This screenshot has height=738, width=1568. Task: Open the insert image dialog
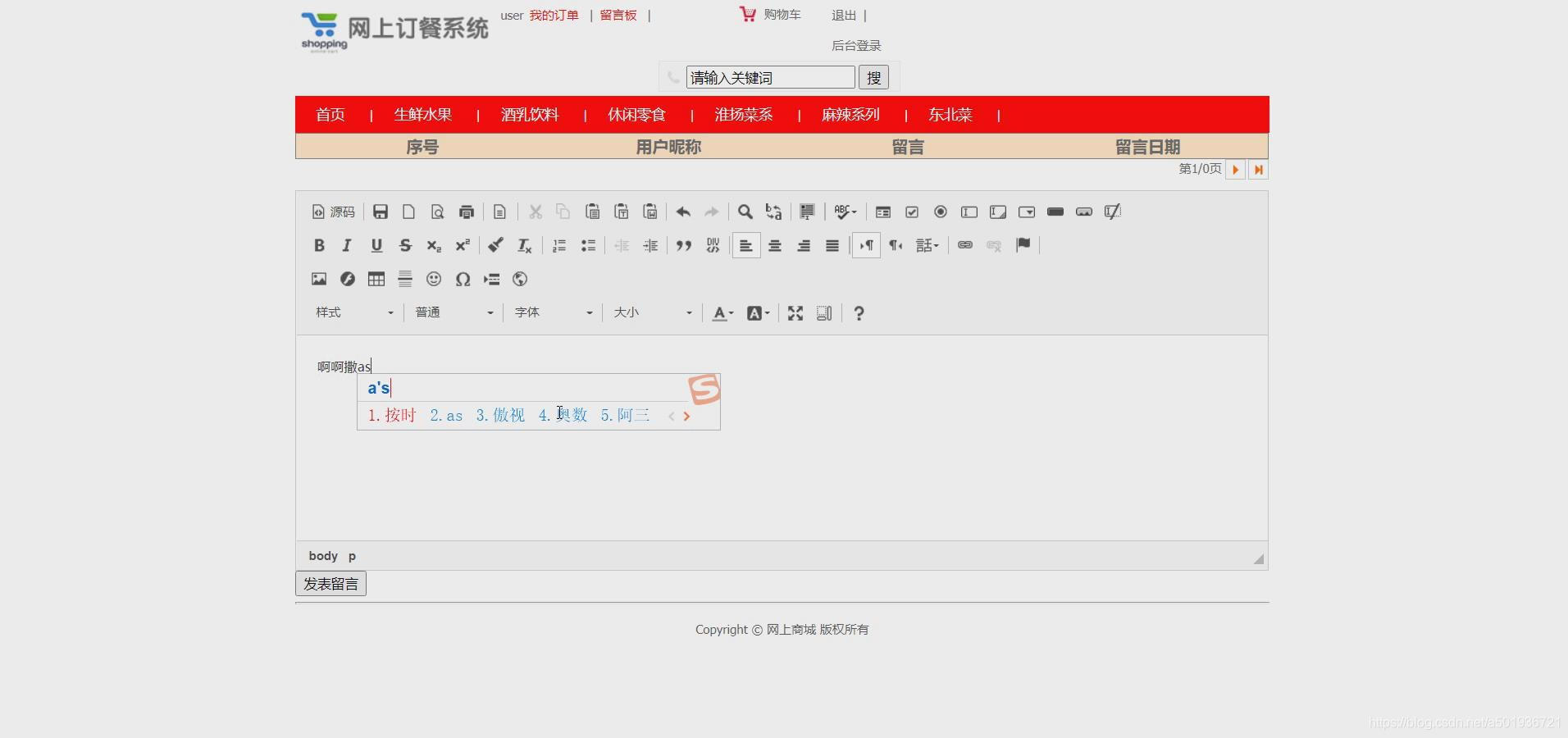pyautogui.click(x=318, y=280)
